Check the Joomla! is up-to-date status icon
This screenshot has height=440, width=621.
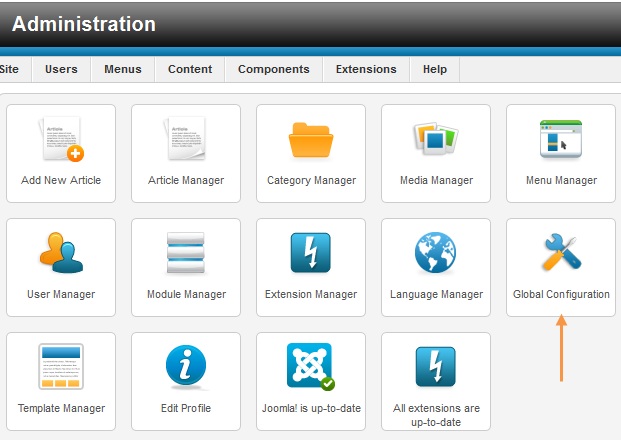311,368
